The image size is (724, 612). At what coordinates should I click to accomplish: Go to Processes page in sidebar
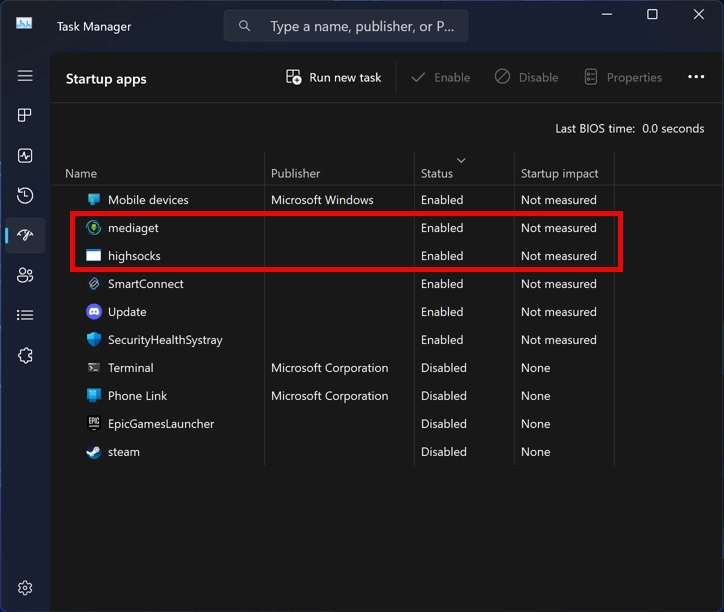[x=25, y=115]
